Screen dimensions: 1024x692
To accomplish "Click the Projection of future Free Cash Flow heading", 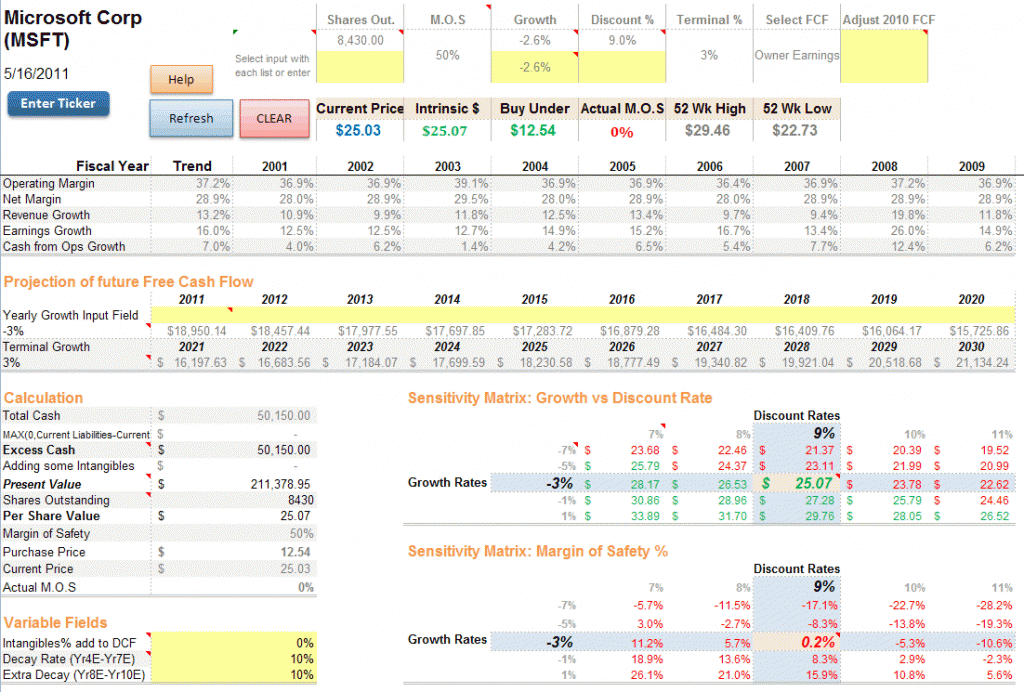I will point(128,282).
